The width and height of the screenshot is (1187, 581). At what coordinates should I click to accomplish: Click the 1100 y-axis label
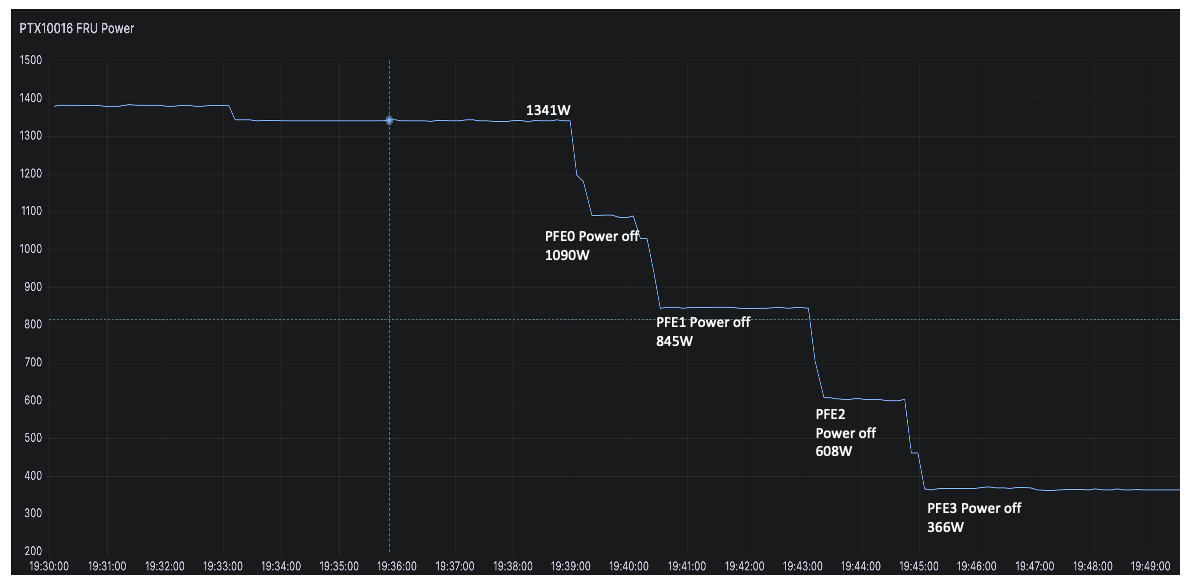[x=30, y=211]
